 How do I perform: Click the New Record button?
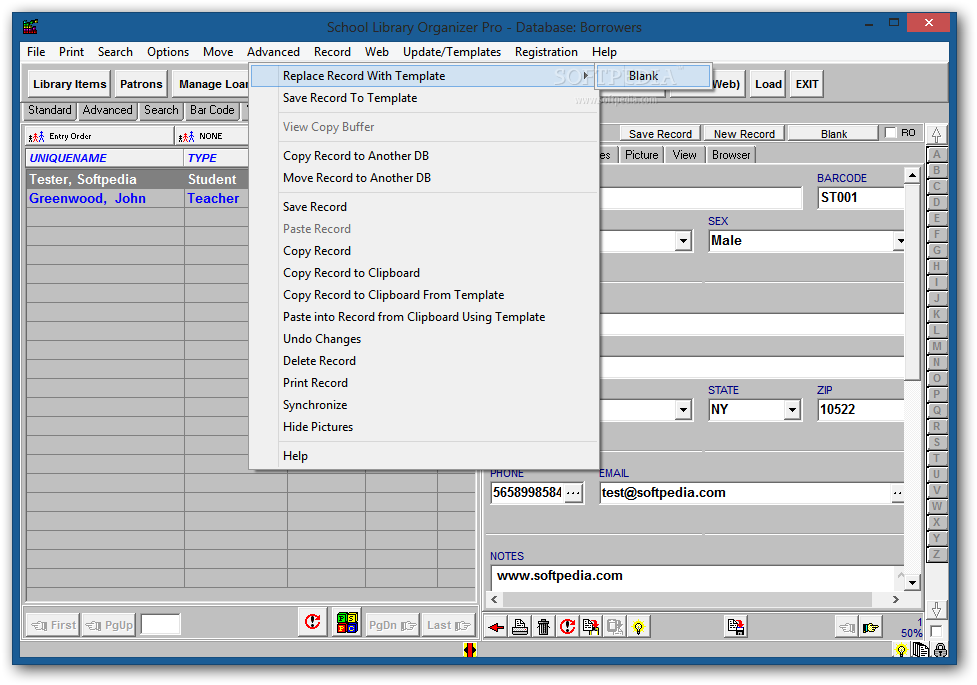coord(744,134)
